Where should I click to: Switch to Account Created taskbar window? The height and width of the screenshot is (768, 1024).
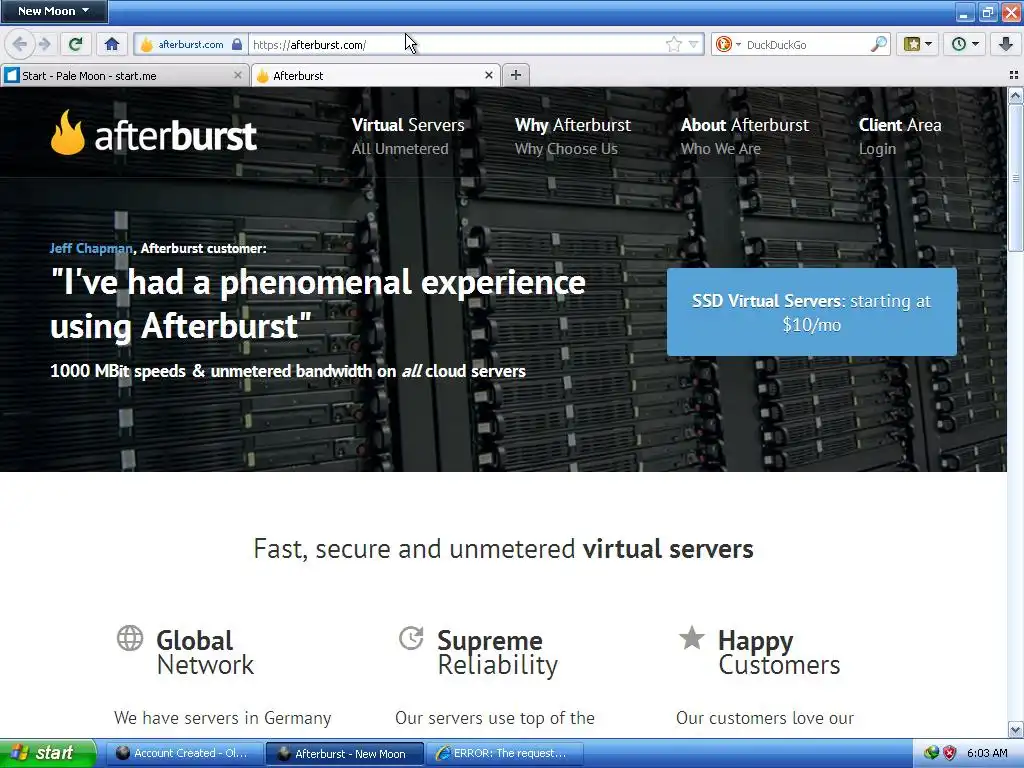pos(184,753)
